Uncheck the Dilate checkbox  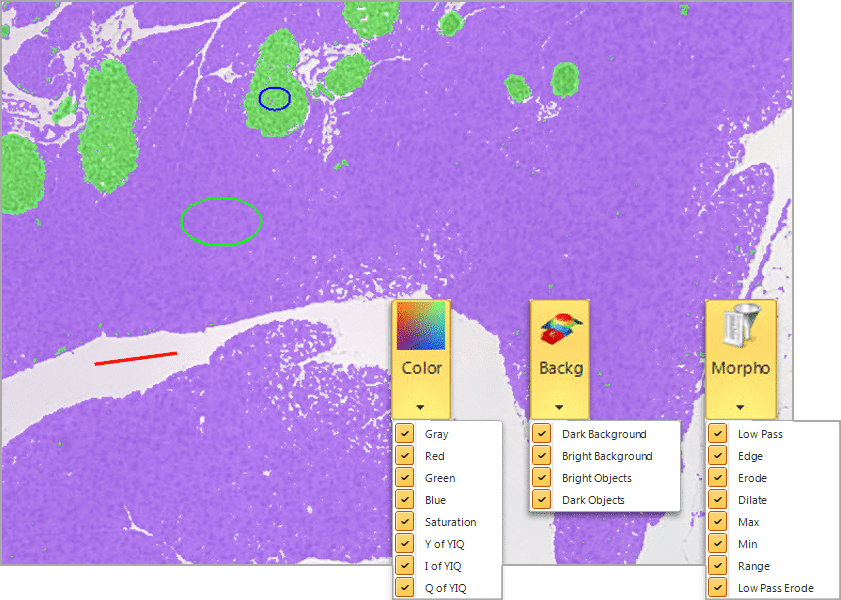[718, 500]
